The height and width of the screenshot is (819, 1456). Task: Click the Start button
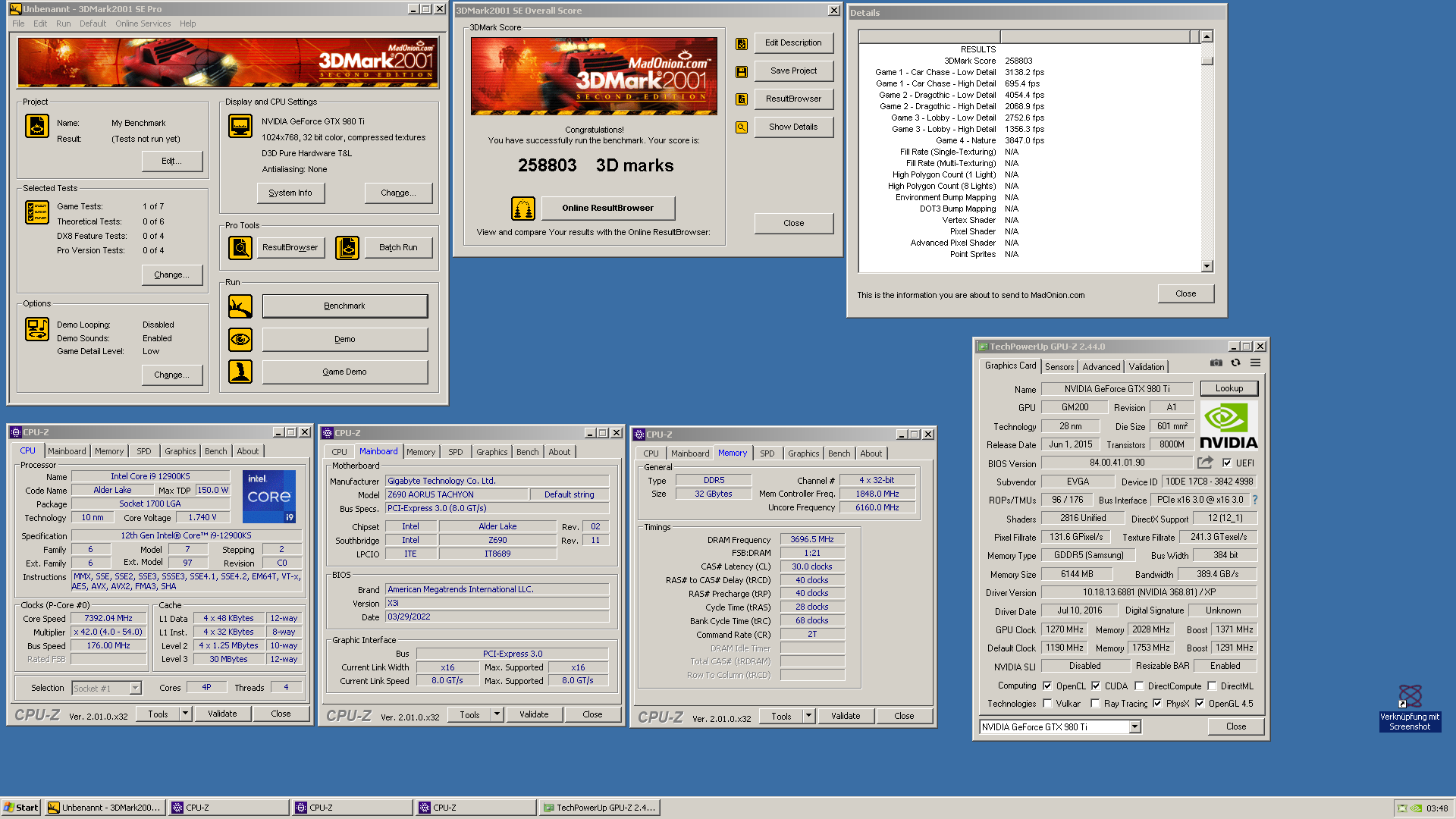pos(20,808)
